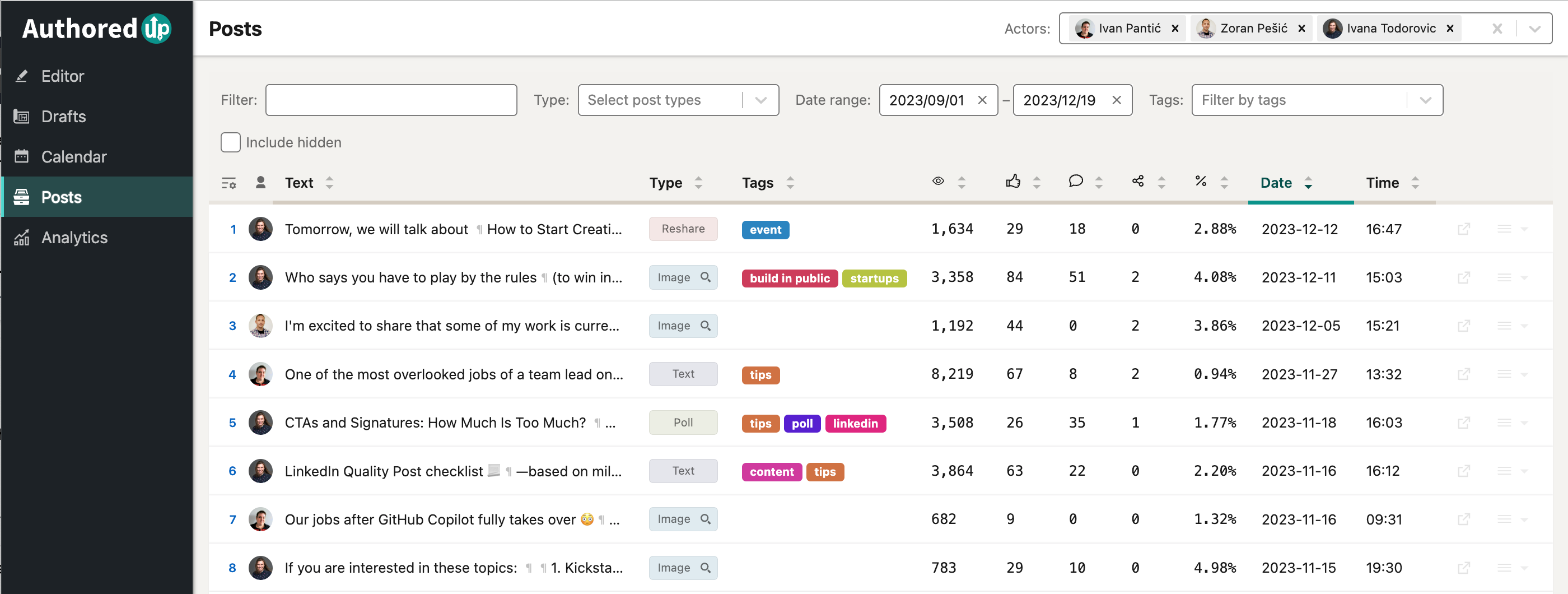The height and width of the screenshot is (594, 1568).
Task: Click the content tag on post 6
Action: [772, 471]
